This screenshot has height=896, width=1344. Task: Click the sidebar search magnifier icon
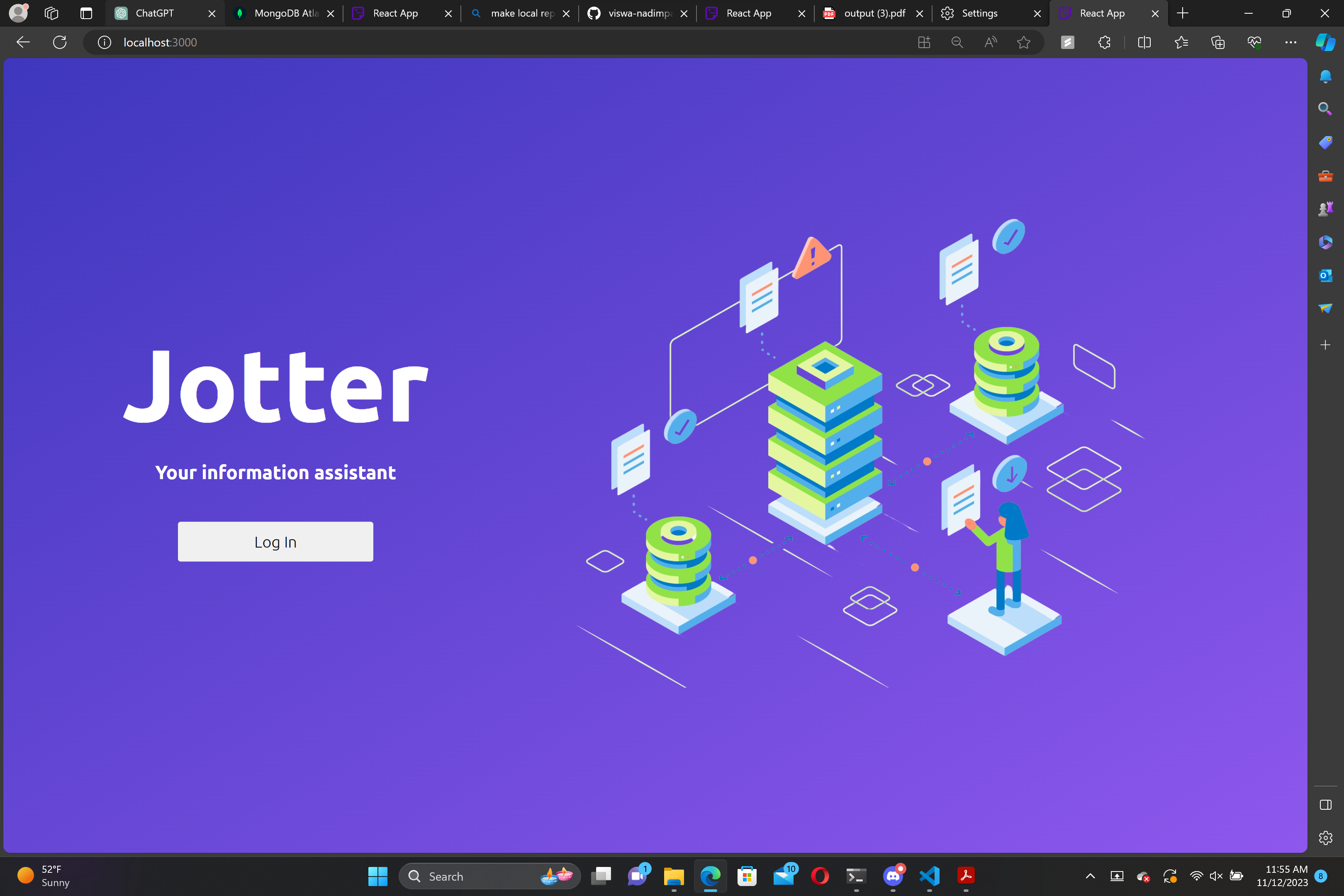pos(1325,109)
